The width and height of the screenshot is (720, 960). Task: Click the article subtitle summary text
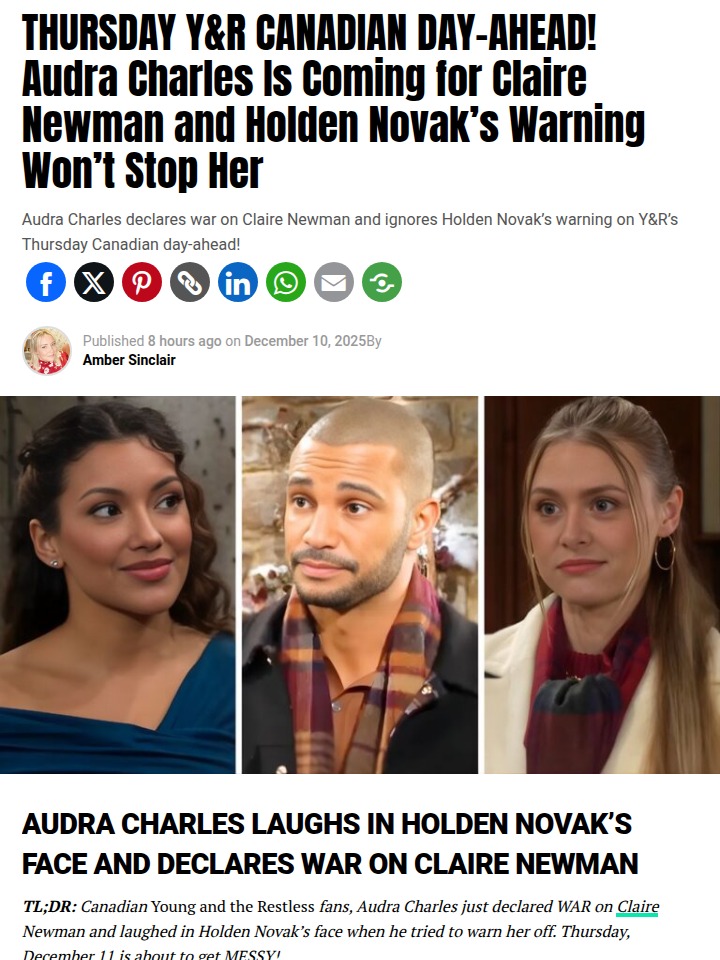click(x=350, y=231)
